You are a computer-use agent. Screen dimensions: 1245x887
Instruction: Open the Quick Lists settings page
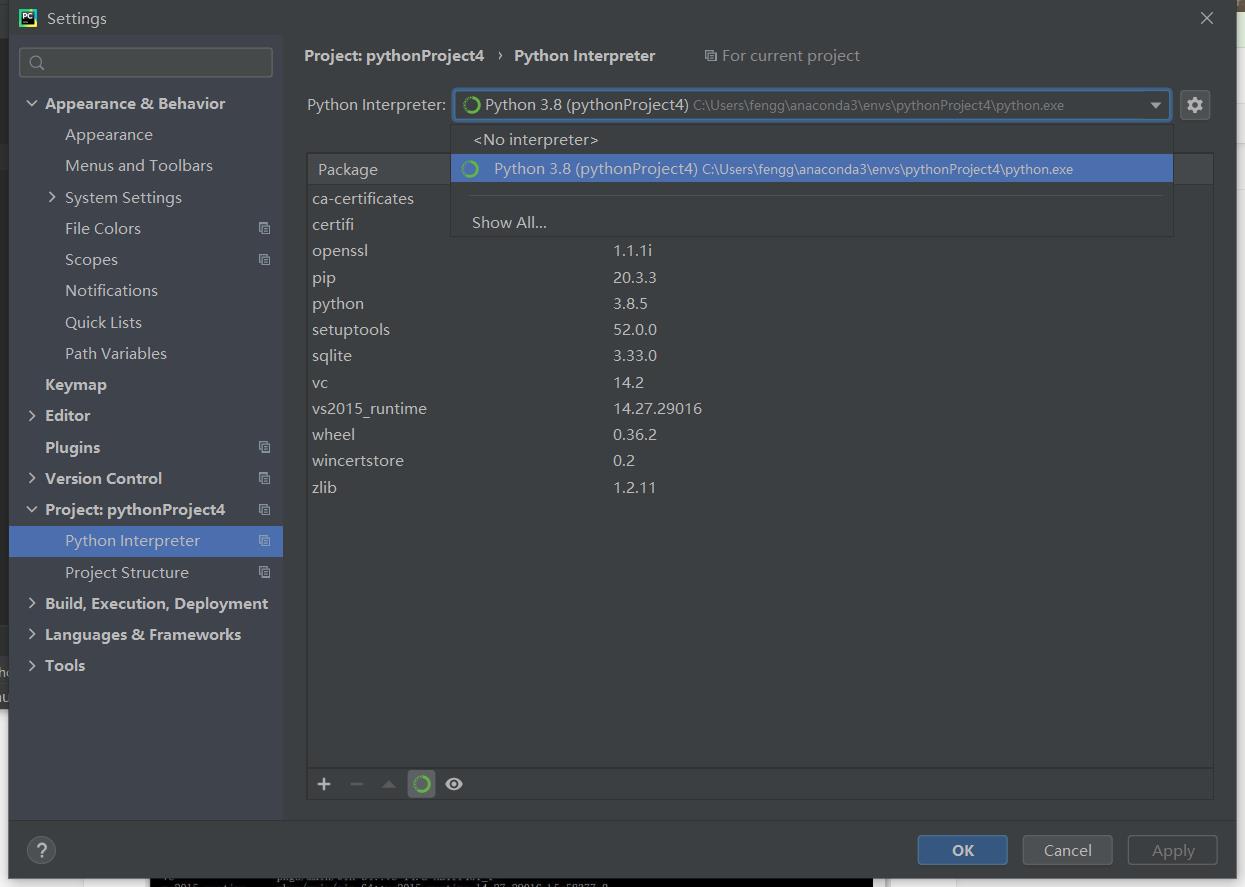point(103,322)
